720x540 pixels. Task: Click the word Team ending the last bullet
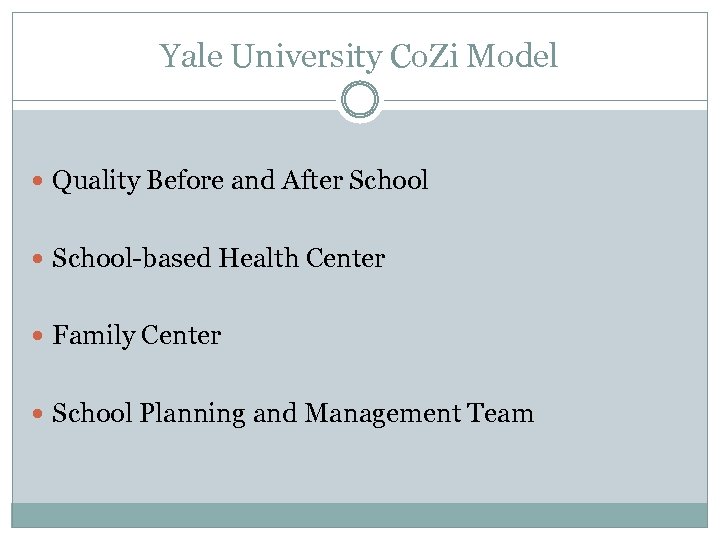point(501,413)
